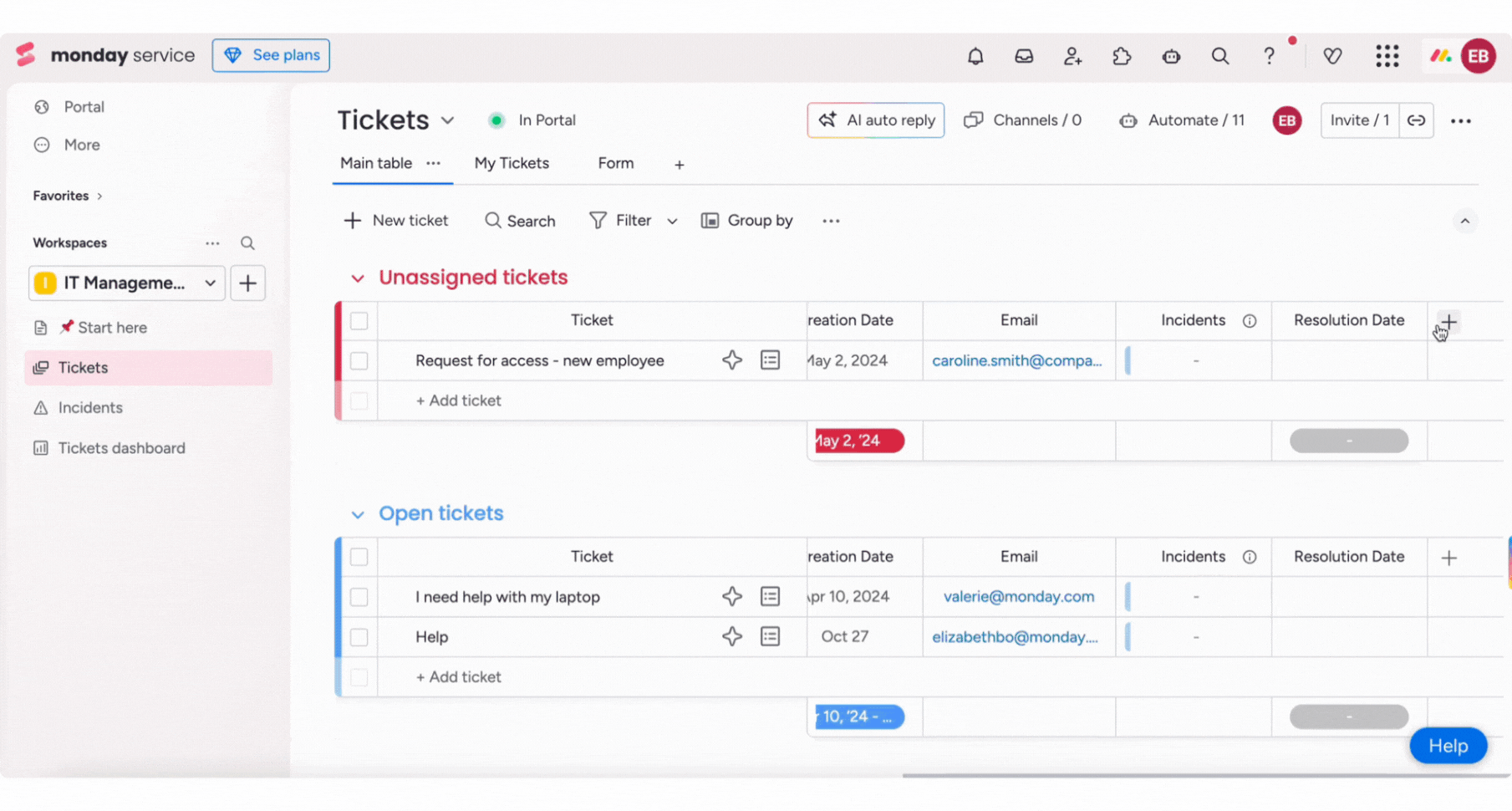This screenshot has height=811, width=1512.
Task: Switch to the Form tab
Action: click(x=616, y=163)
